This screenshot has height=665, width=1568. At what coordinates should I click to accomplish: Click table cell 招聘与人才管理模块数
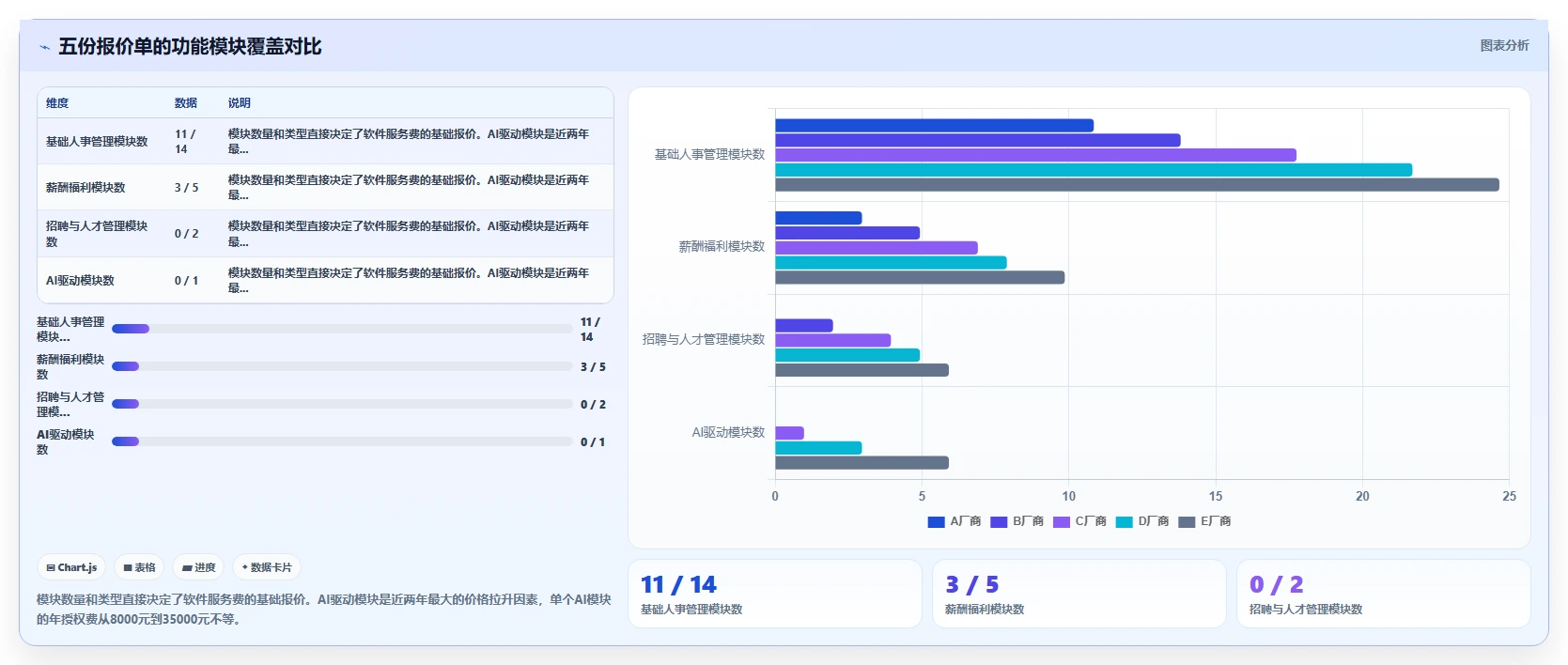coord(97,234)
